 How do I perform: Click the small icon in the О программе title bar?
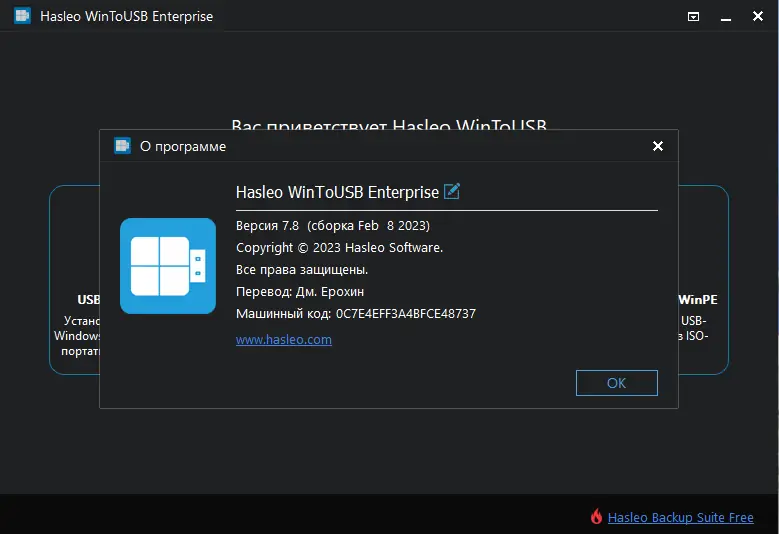pos(122,146)
